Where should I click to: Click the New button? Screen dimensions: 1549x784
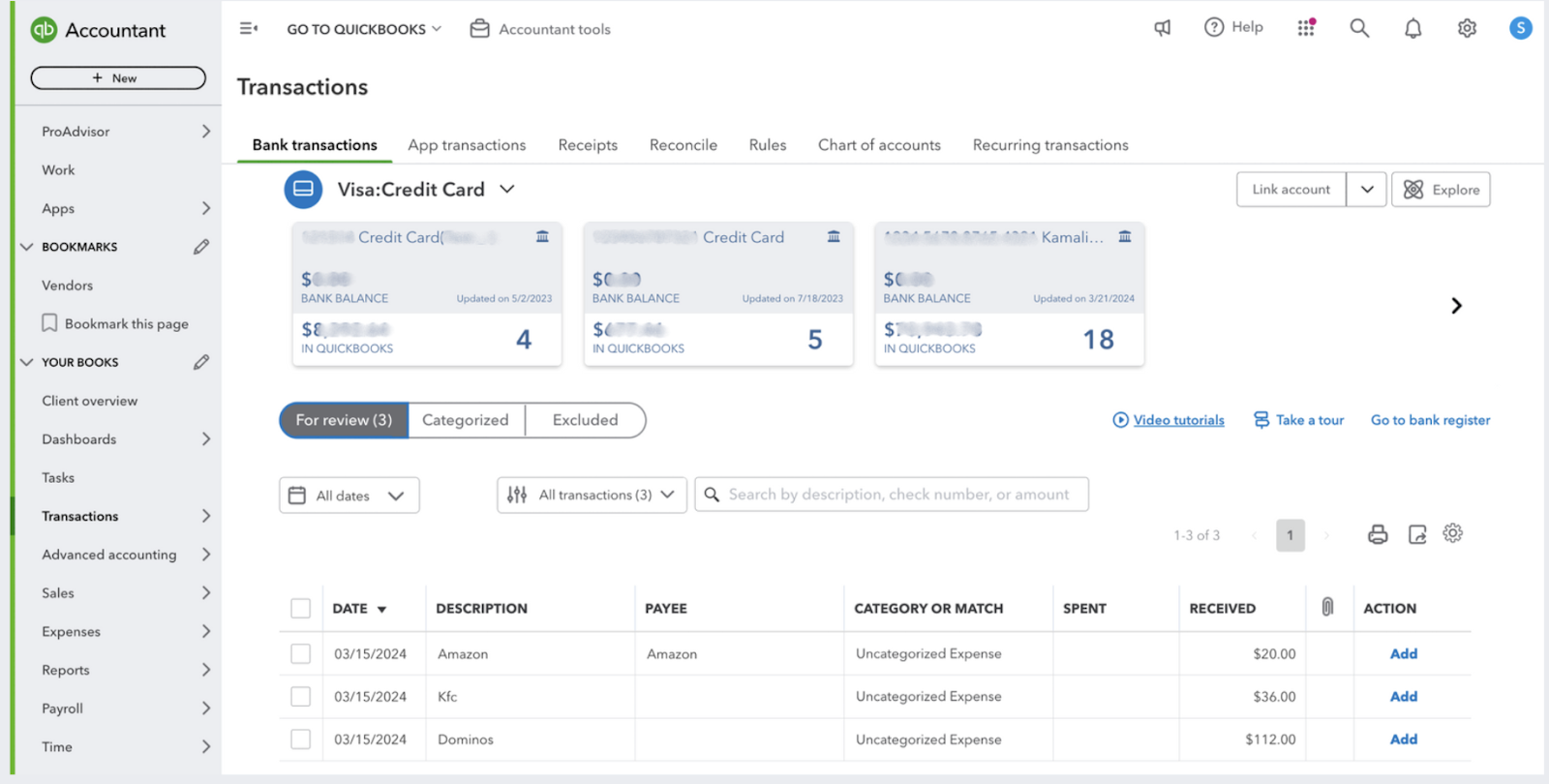118,77
